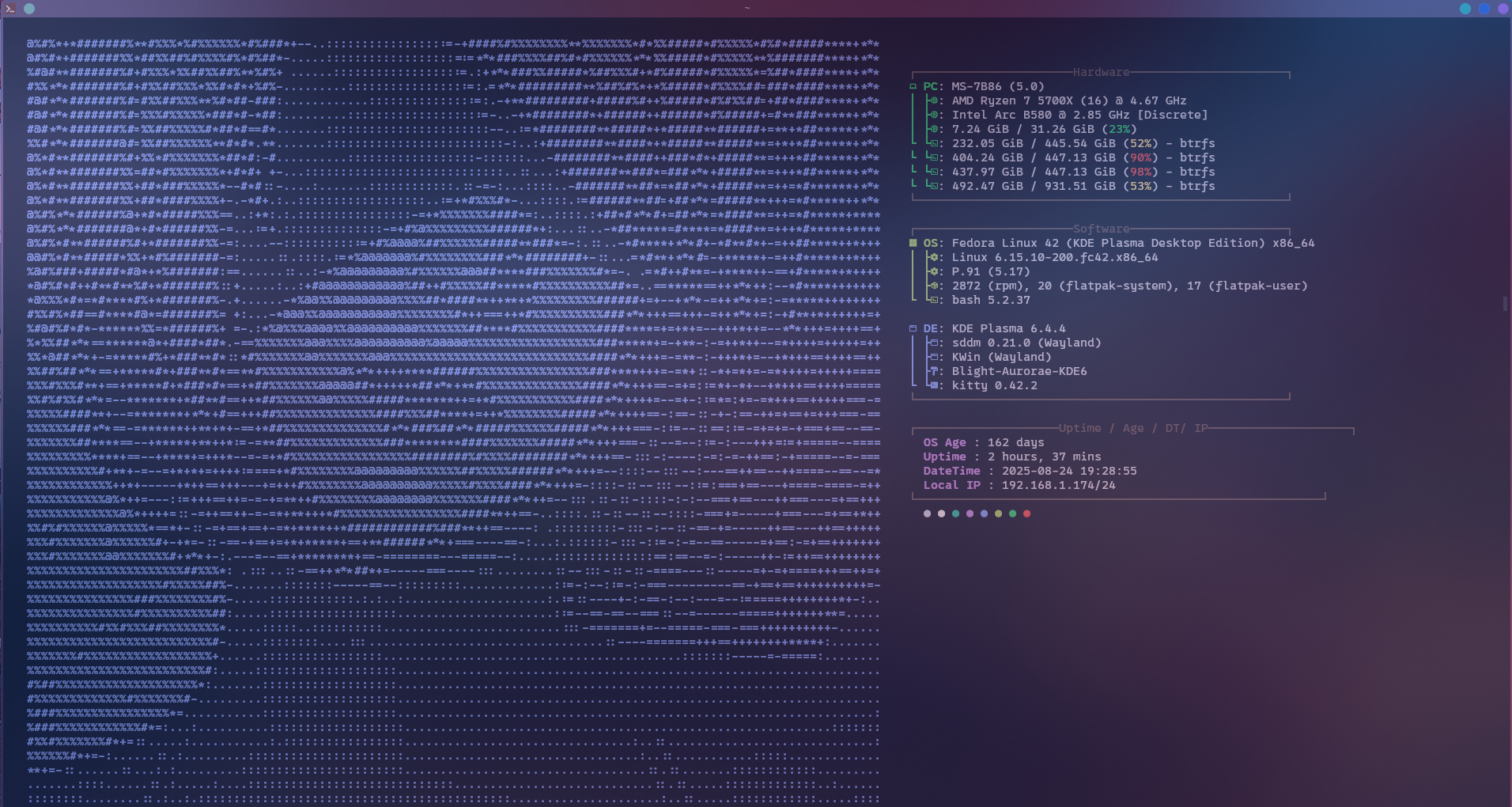Click the "Software" section heading
1512x807 pixels.
pos(1102,229)
